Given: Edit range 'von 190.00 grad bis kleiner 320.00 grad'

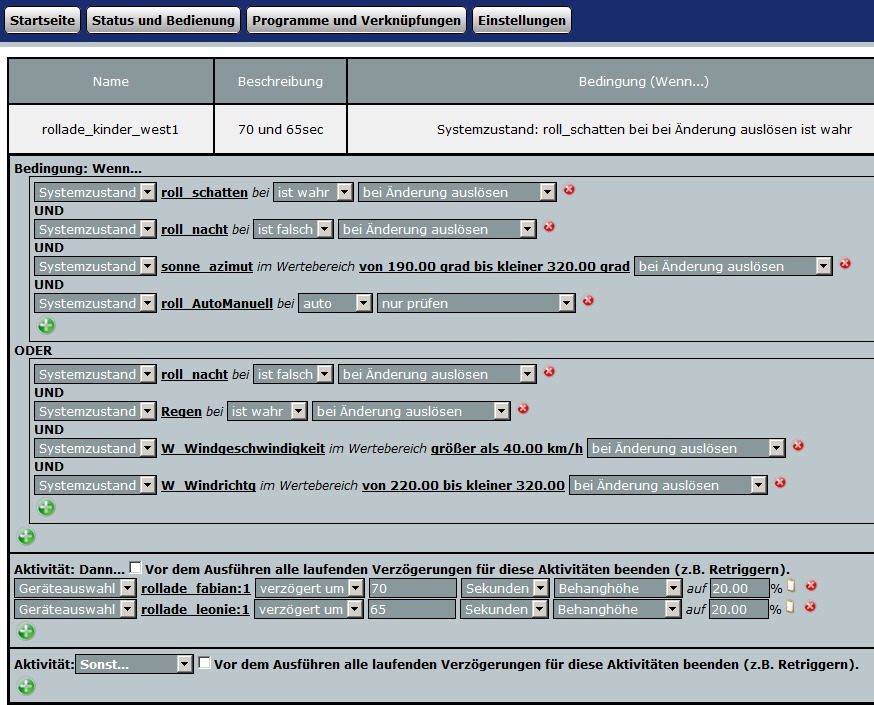Looking at the screenshot, I should pos(494,266).
